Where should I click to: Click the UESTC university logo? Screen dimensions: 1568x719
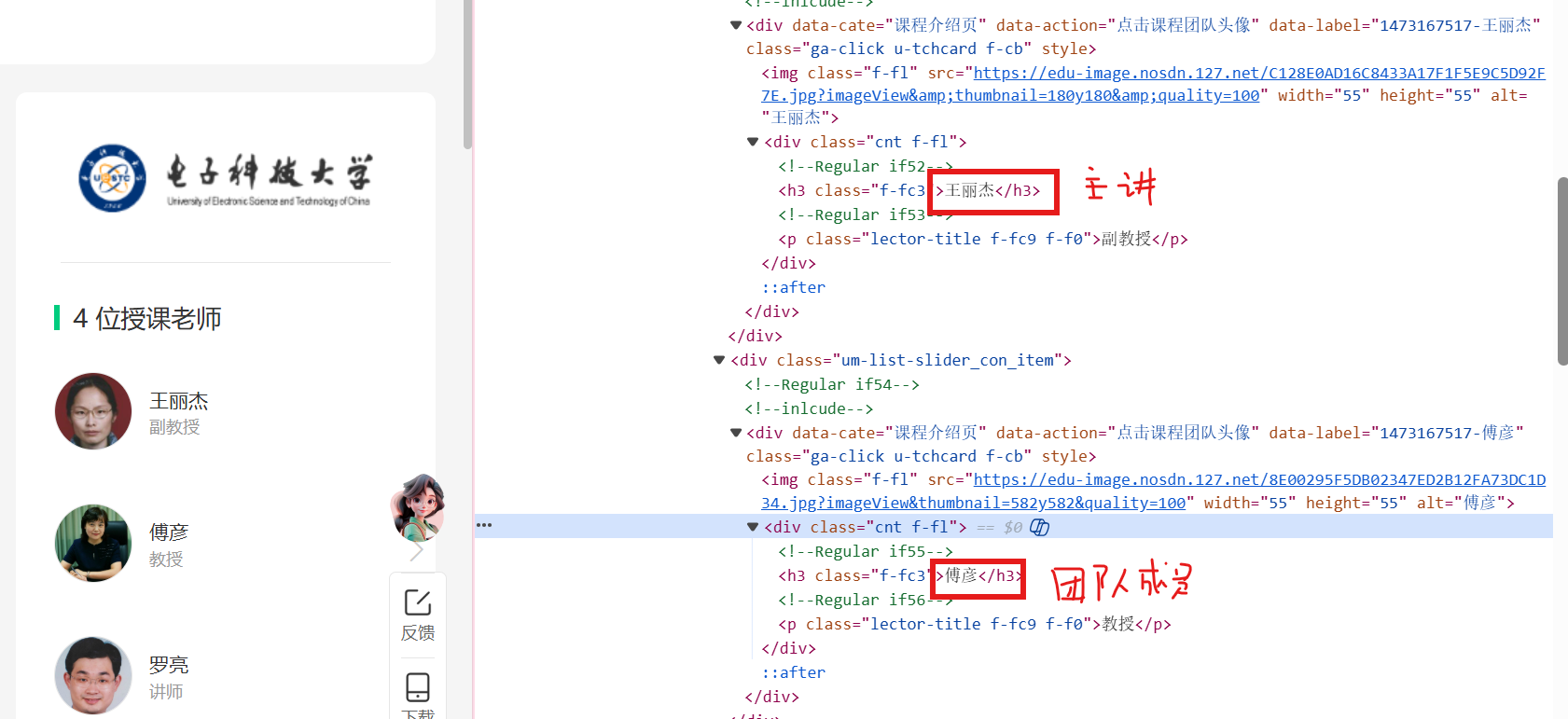[225, 177]
